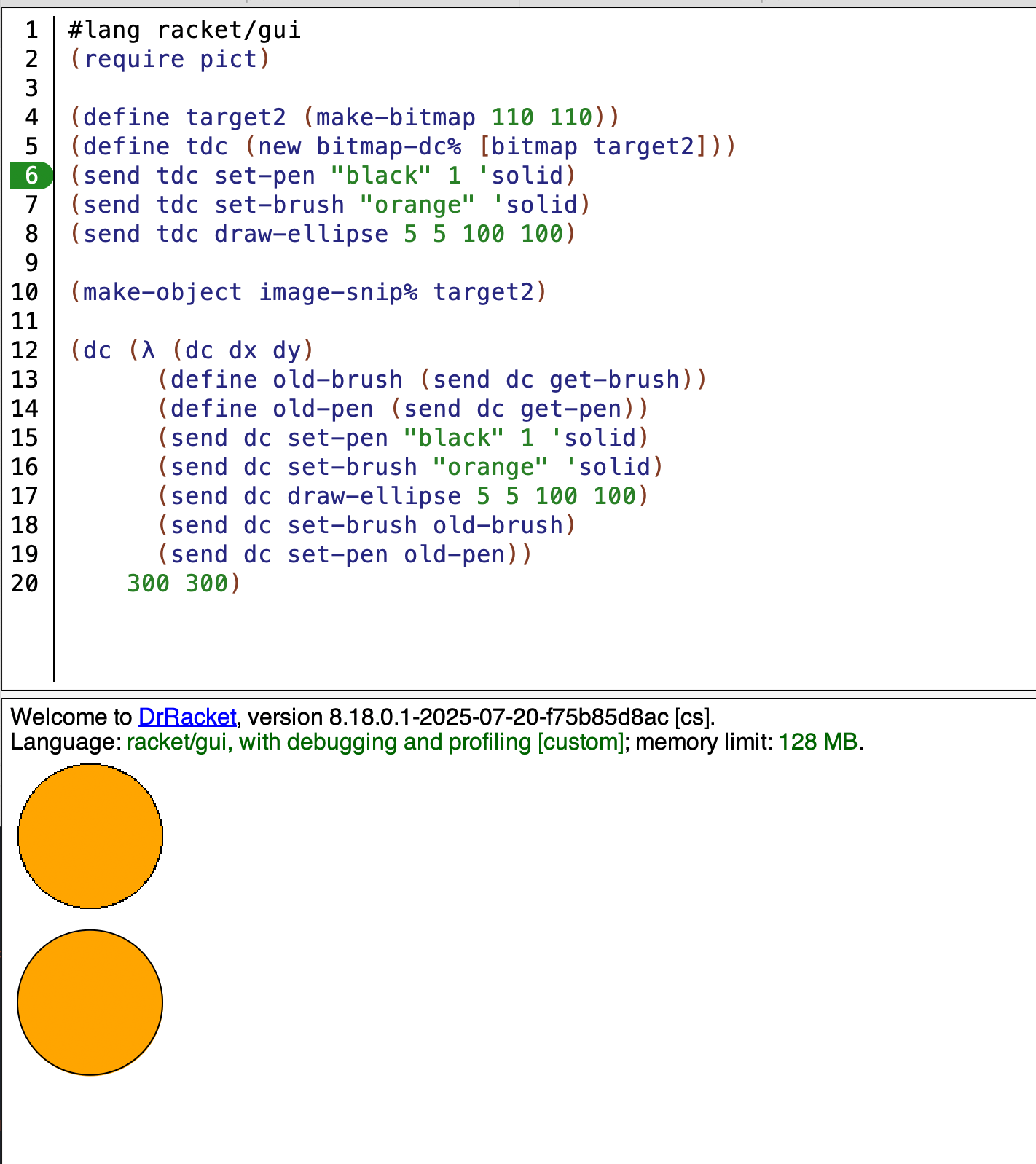Click the "Welcome to" text in interactions pane

[71, 717]
